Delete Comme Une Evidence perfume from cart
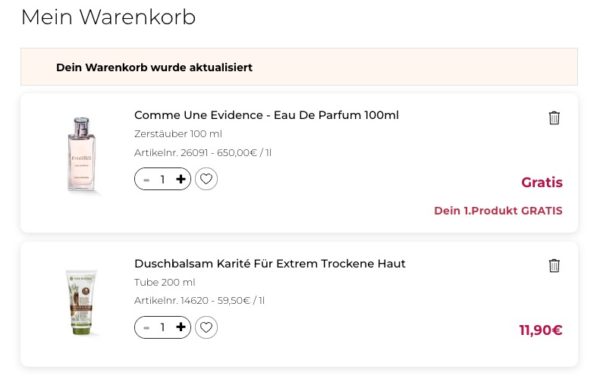This screenshot has width=600, height=388. tap(554, 118)
